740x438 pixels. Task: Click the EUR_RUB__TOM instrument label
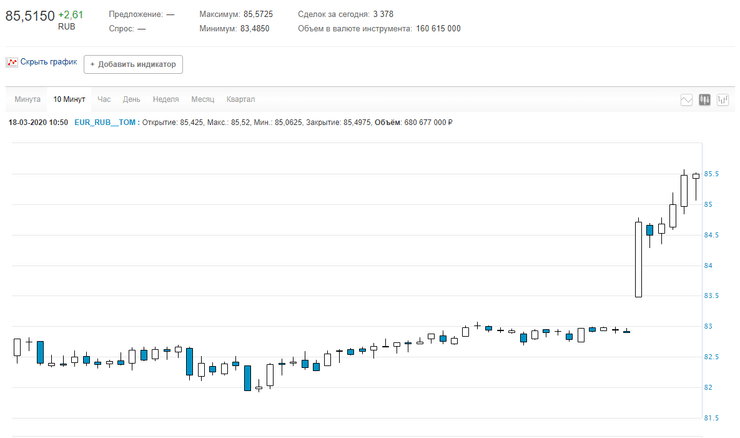[x=106, y=122]
